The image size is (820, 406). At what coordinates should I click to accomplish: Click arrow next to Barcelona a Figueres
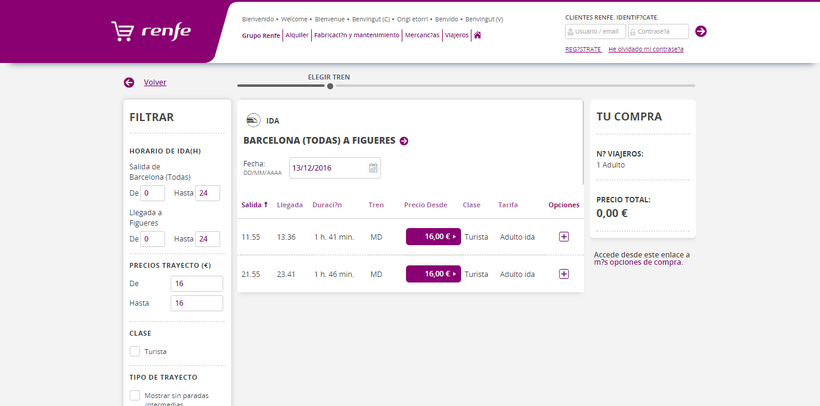pos(404,141)
